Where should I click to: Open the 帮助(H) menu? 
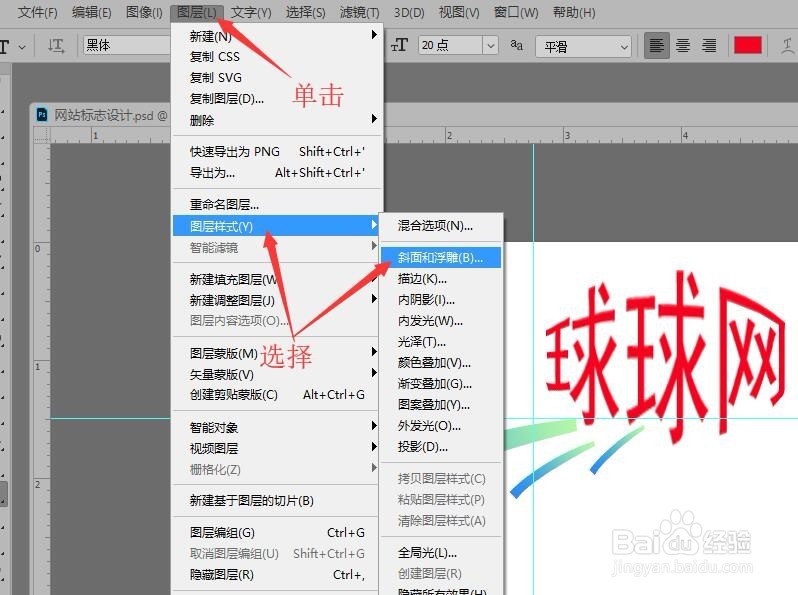click(x=574, y=12)
